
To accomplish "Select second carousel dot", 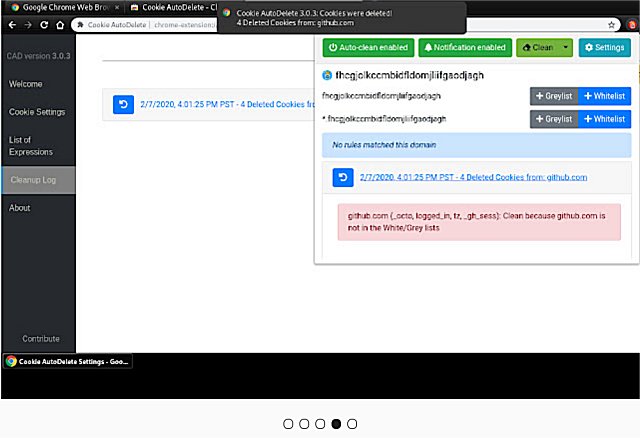I will point(304,424).
